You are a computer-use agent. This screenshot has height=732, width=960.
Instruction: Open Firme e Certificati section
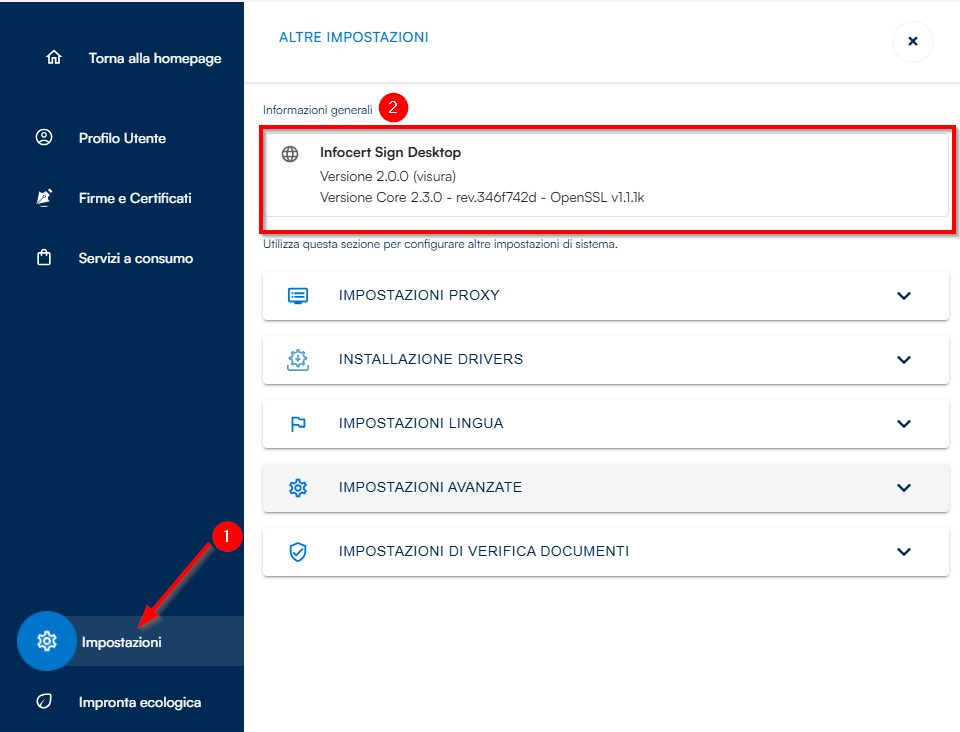tap(135, 198)
